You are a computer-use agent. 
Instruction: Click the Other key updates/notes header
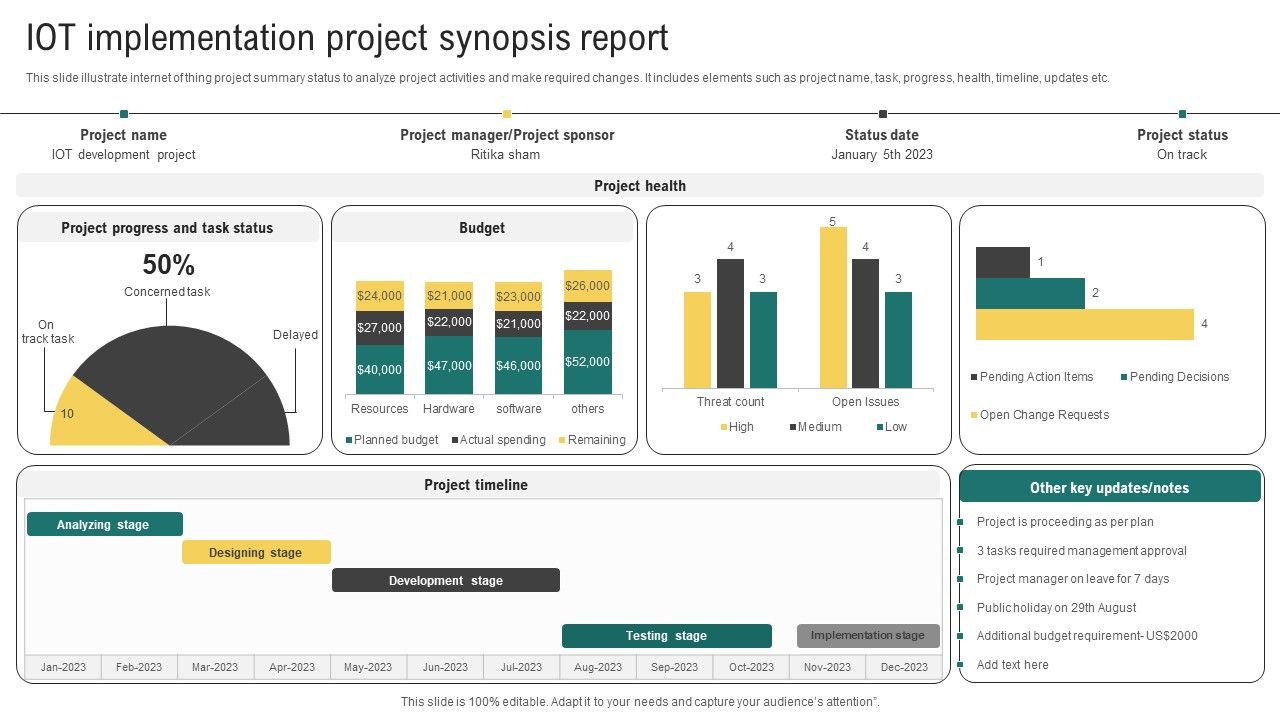1110,487
